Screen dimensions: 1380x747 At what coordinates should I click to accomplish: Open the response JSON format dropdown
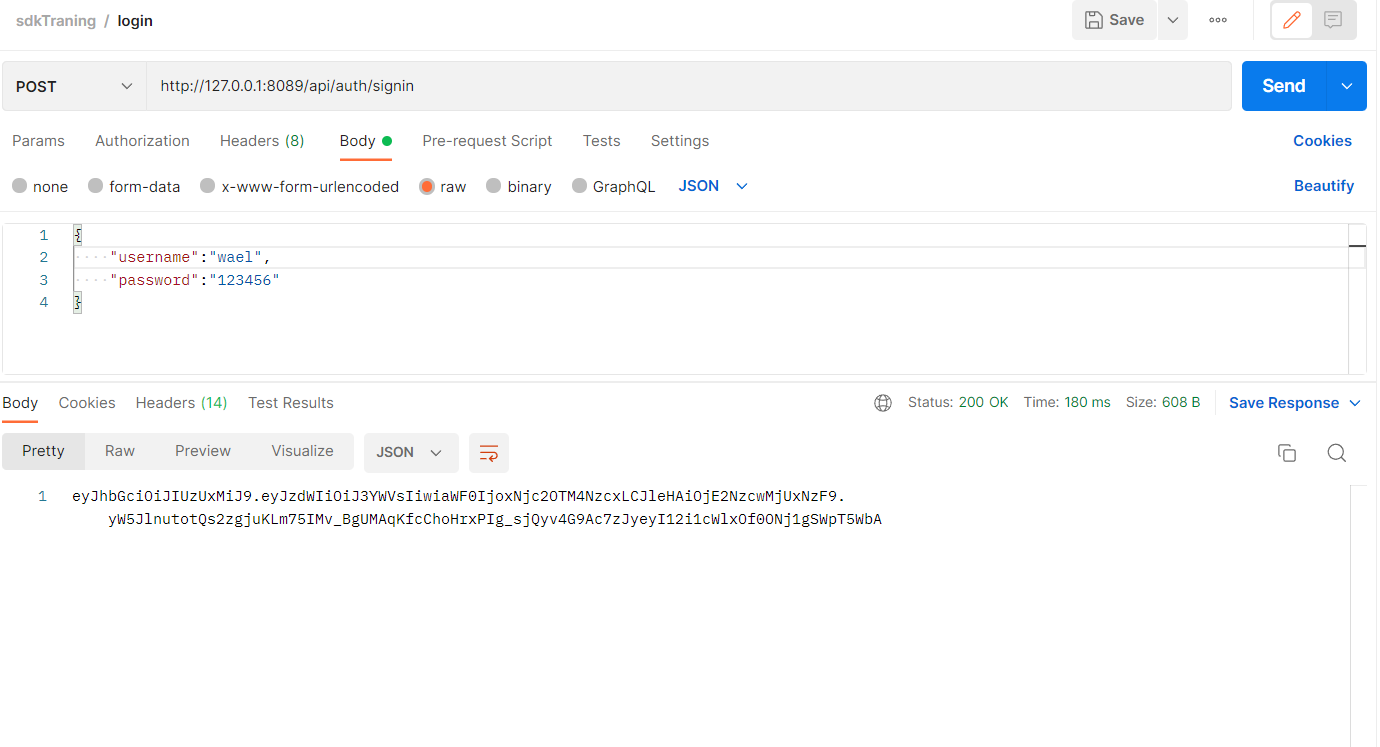click(x=411, y=453)
